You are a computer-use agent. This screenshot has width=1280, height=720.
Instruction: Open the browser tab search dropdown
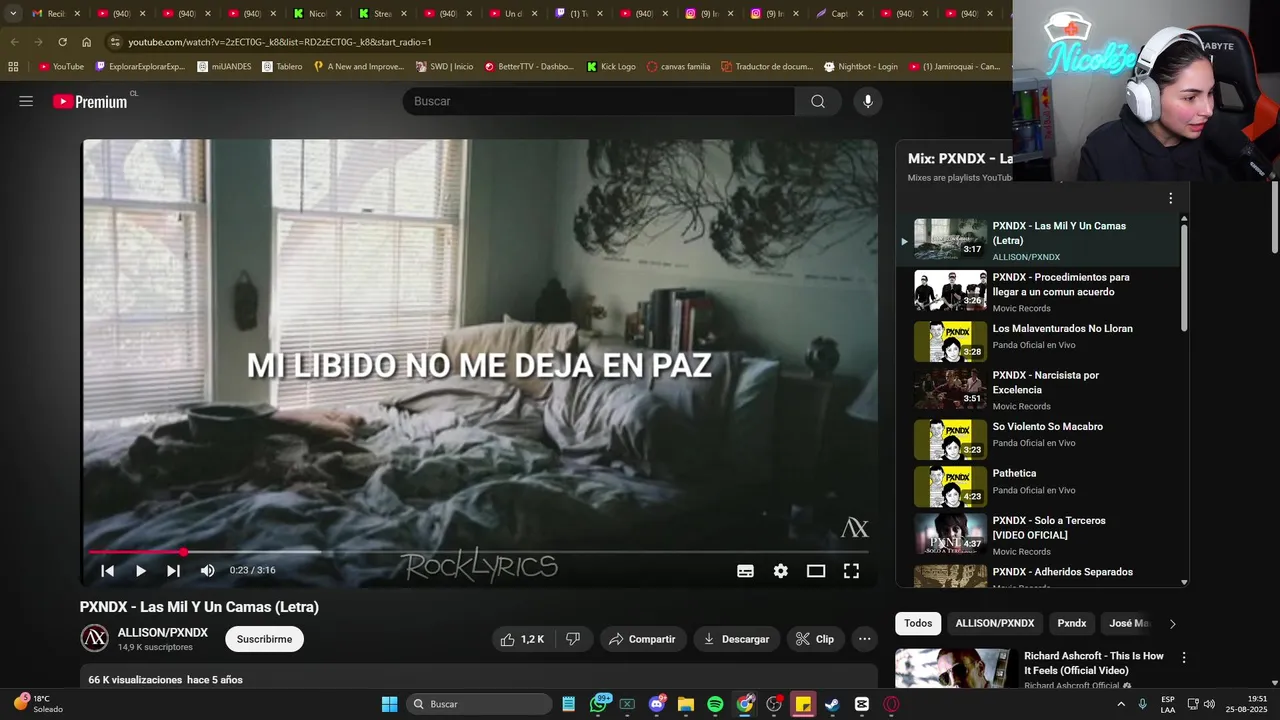[x=12, y=14]
